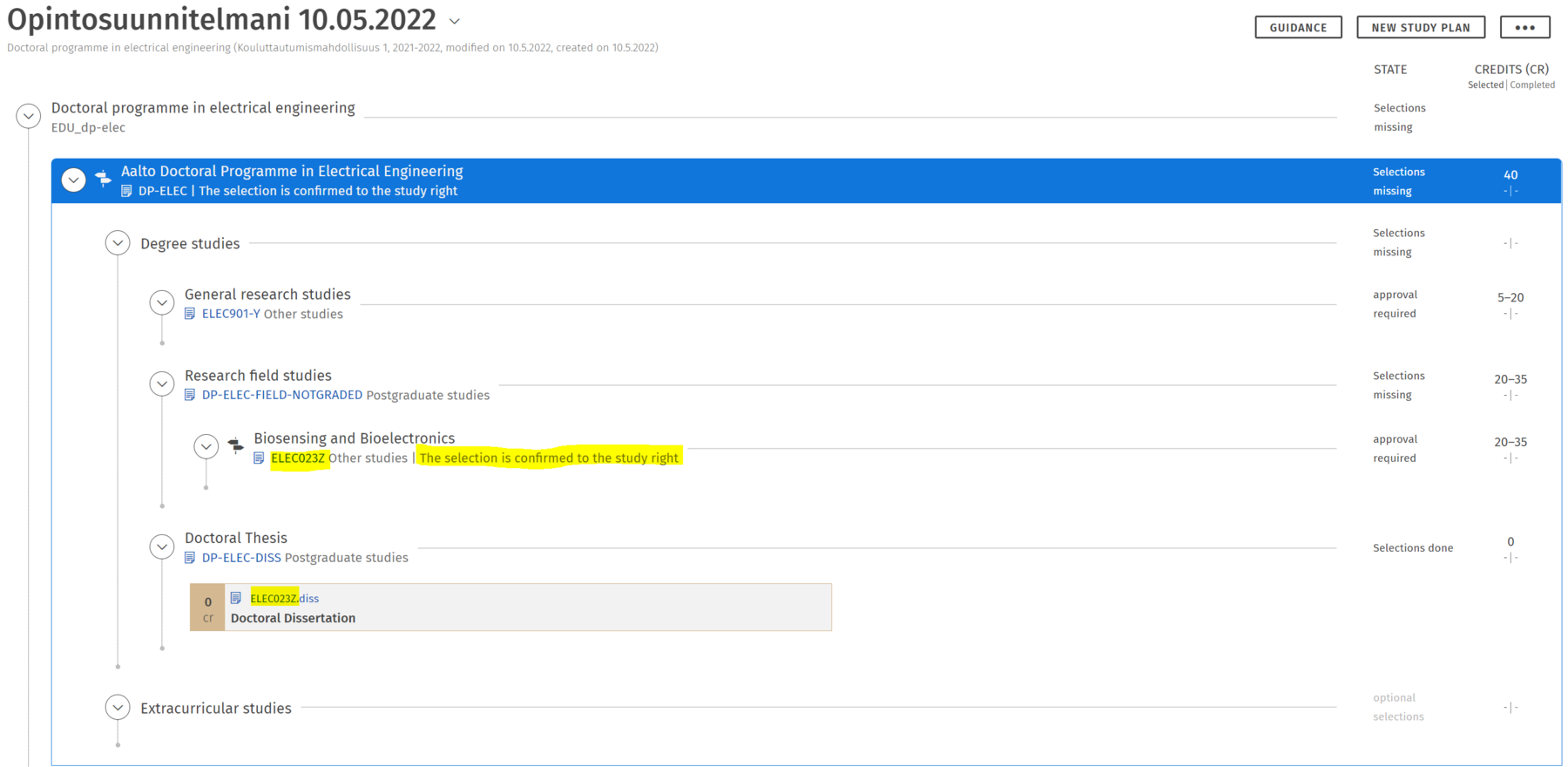The height and width of the screenshot is (767, 1568).
Task: Click the document icon beside ELEC901-Y
Action: [190, 314]
